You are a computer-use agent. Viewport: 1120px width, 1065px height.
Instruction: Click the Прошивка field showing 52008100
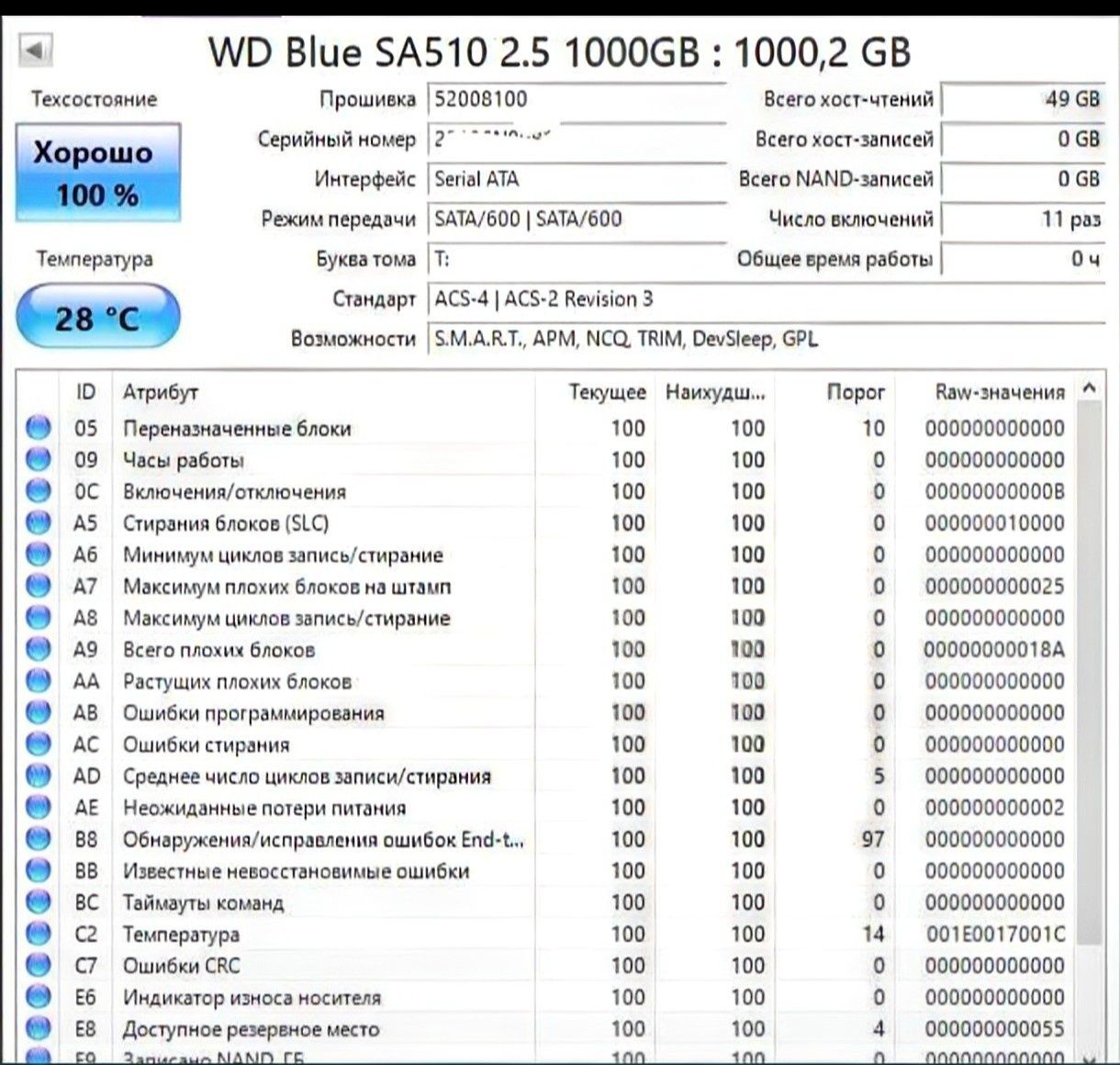pos(577,98)
